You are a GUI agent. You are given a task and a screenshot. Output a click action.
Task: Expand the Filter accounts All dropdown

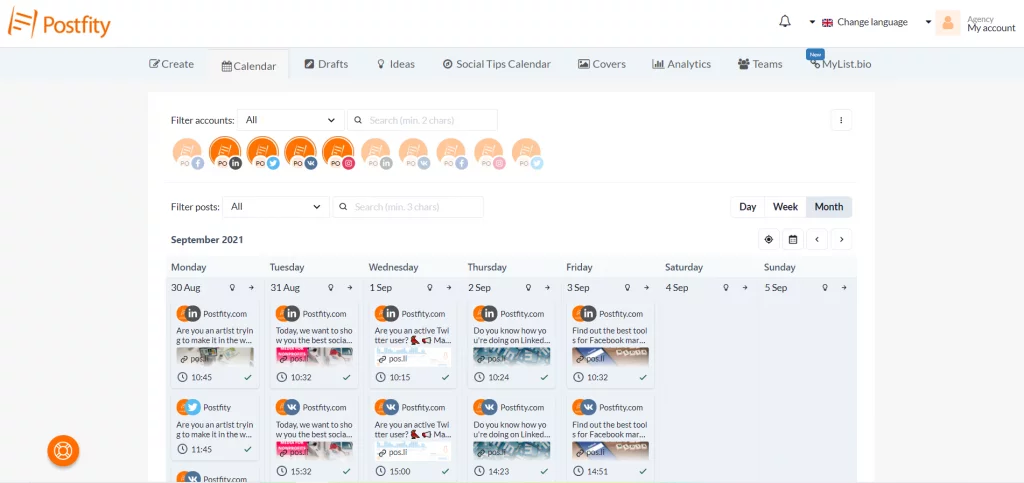coord(291,120)
